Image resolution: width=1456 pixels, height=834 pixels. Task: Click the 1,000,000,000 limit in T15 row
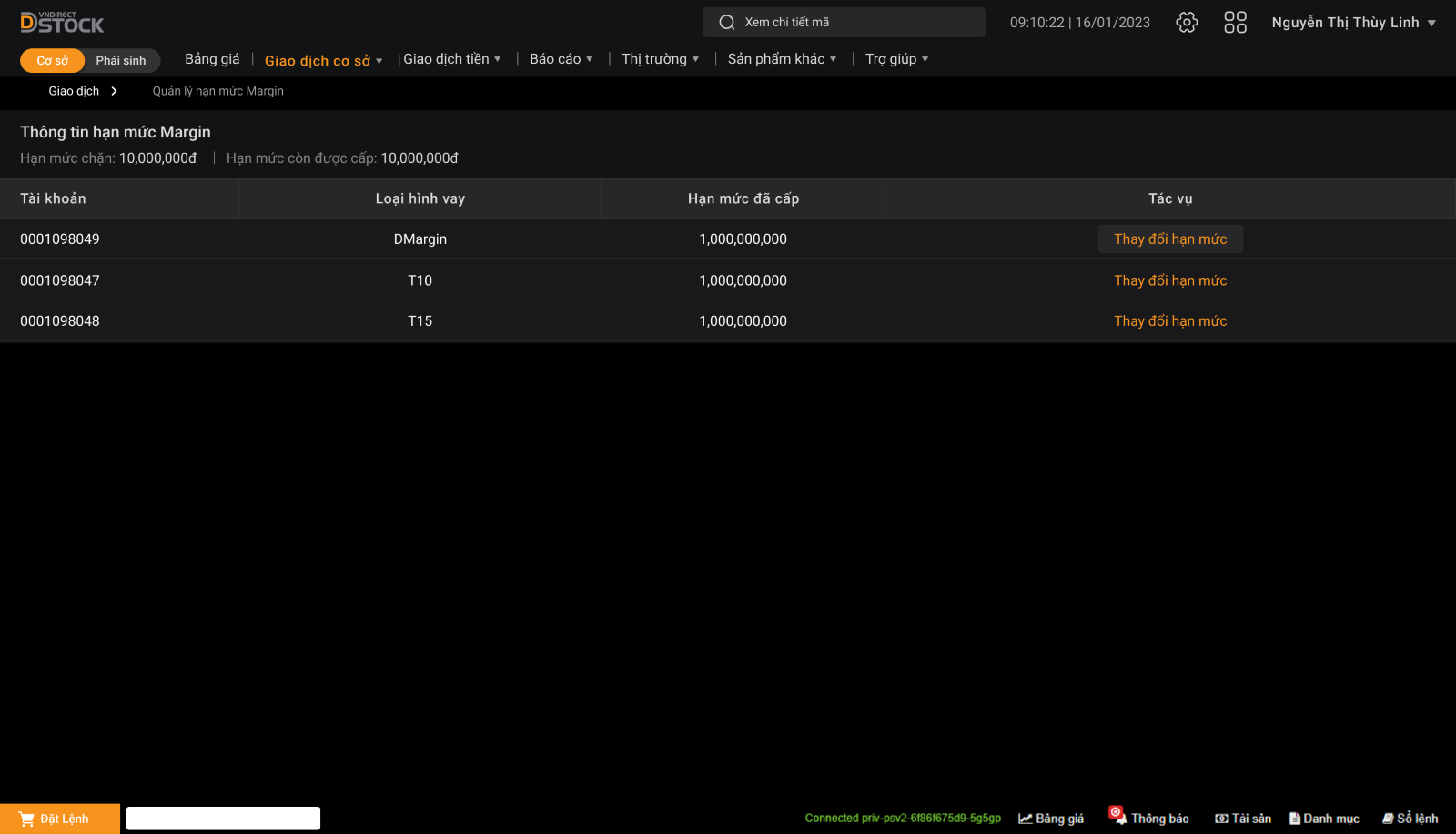tap(743, 321)
